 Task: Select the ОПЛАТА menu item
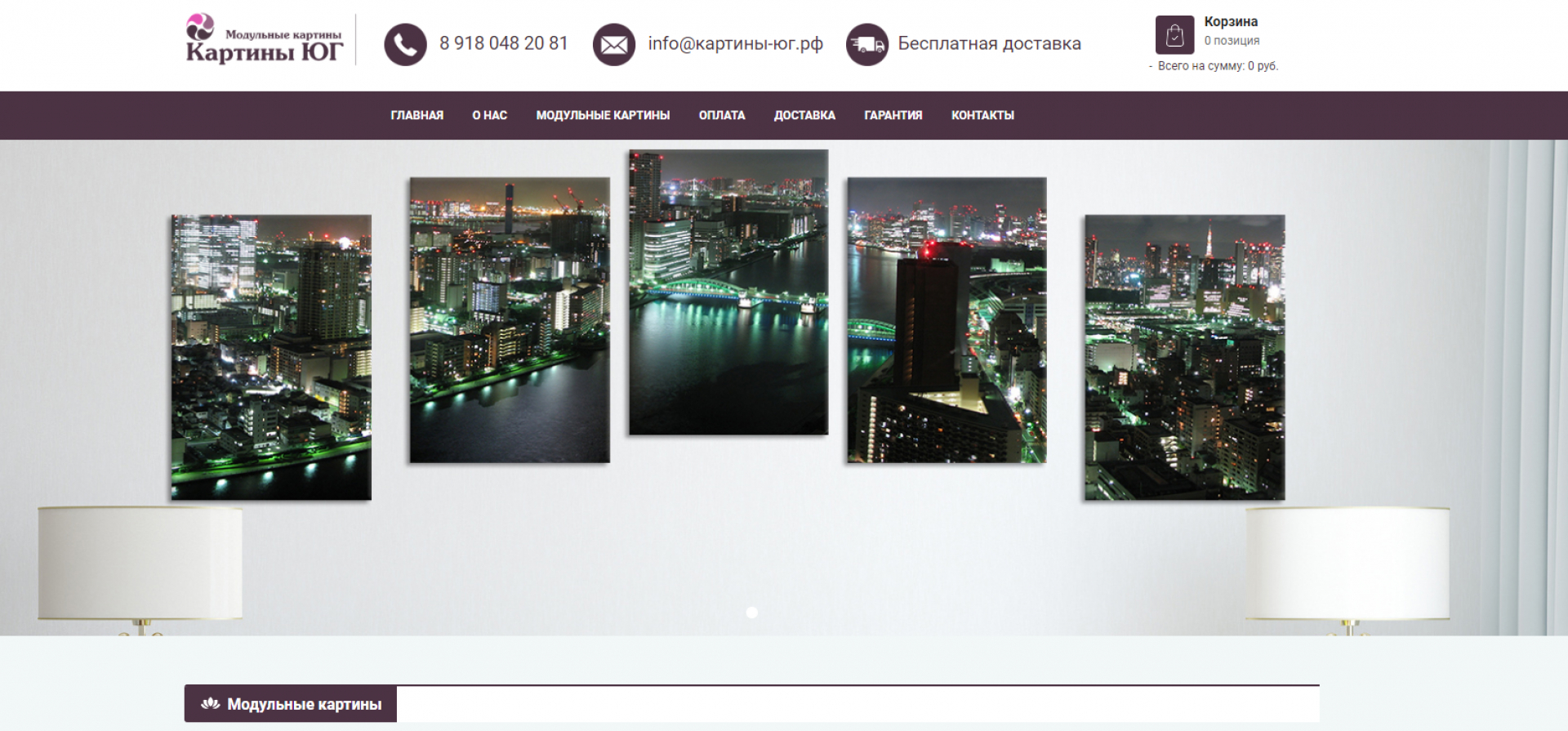click(722, 115)
